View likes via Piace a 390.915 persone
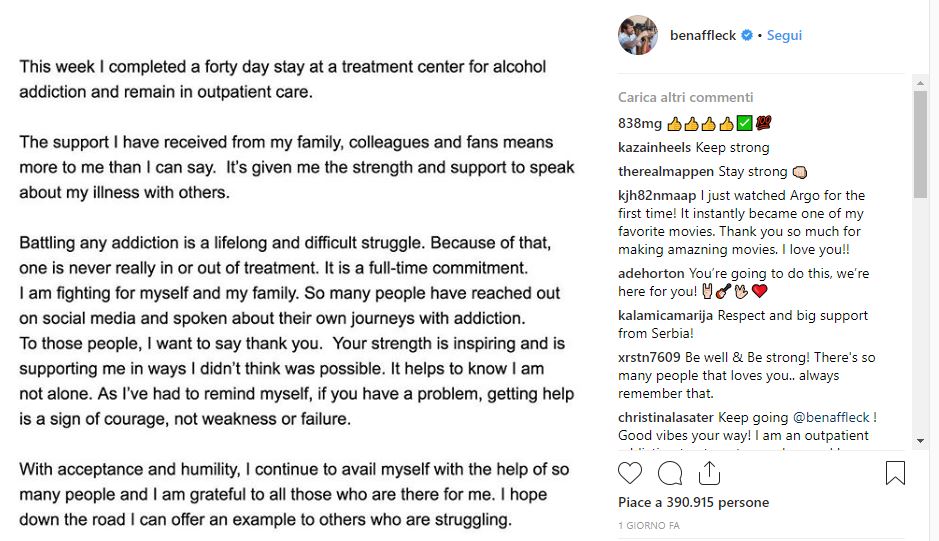939x541 pixels. [x=693, y=502]
